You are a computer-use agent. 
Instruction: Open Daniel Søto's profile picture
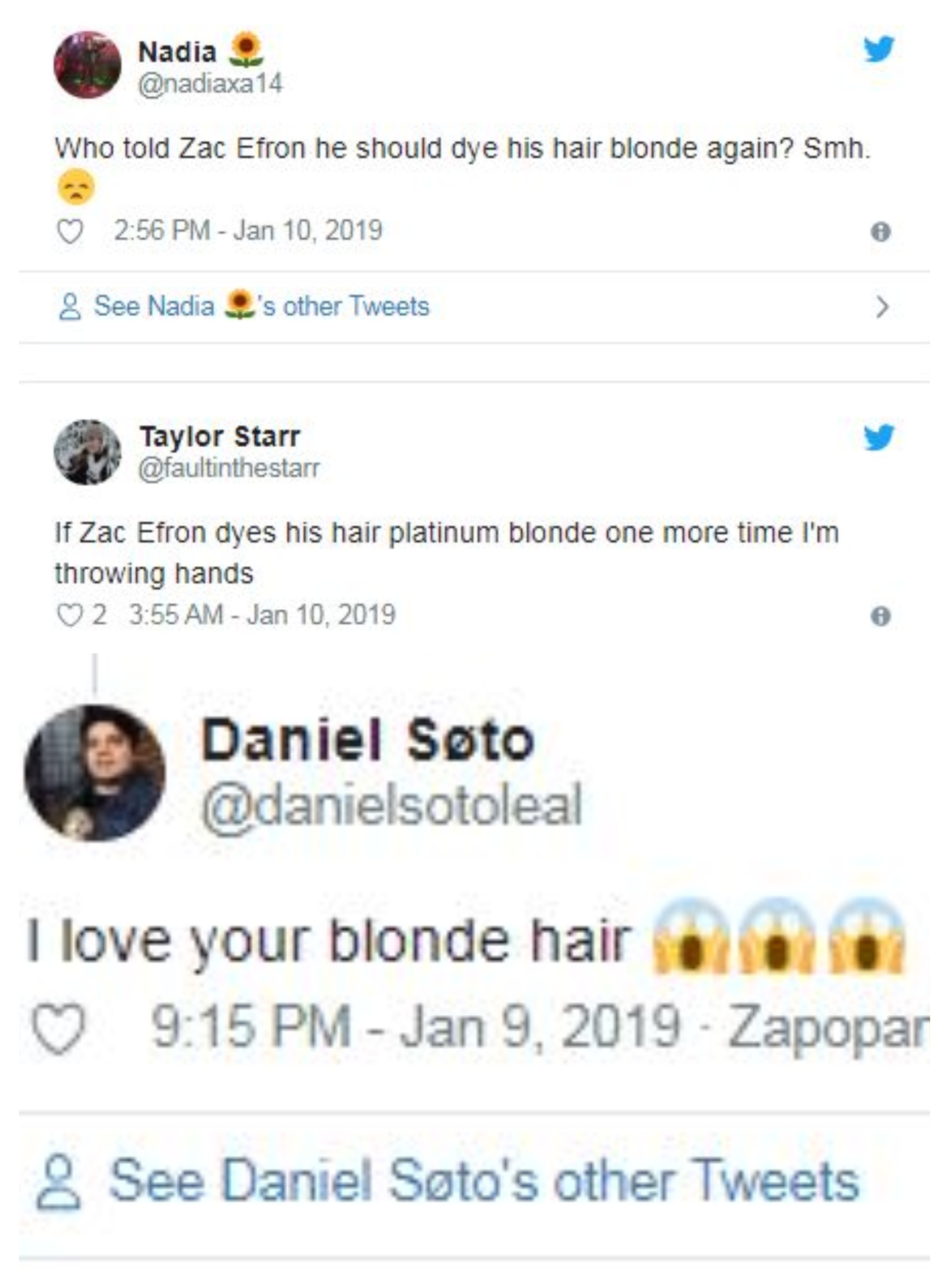(95, 773)
